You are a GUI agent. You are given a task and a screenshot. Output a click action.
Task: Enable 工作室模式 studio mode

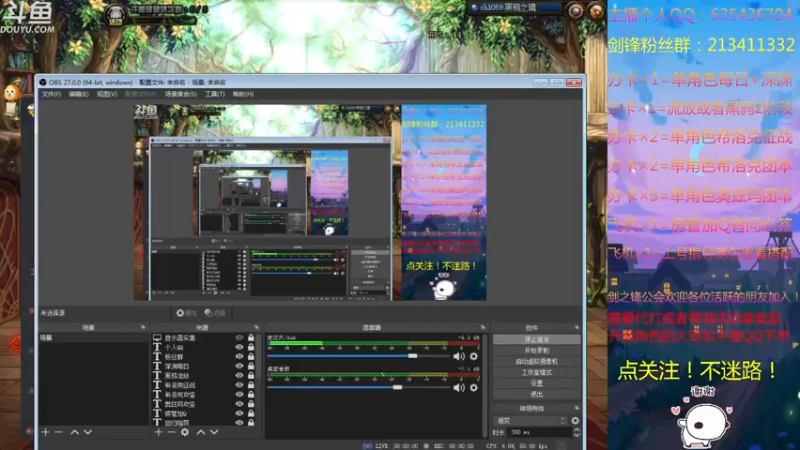click(x=537, y=372)
